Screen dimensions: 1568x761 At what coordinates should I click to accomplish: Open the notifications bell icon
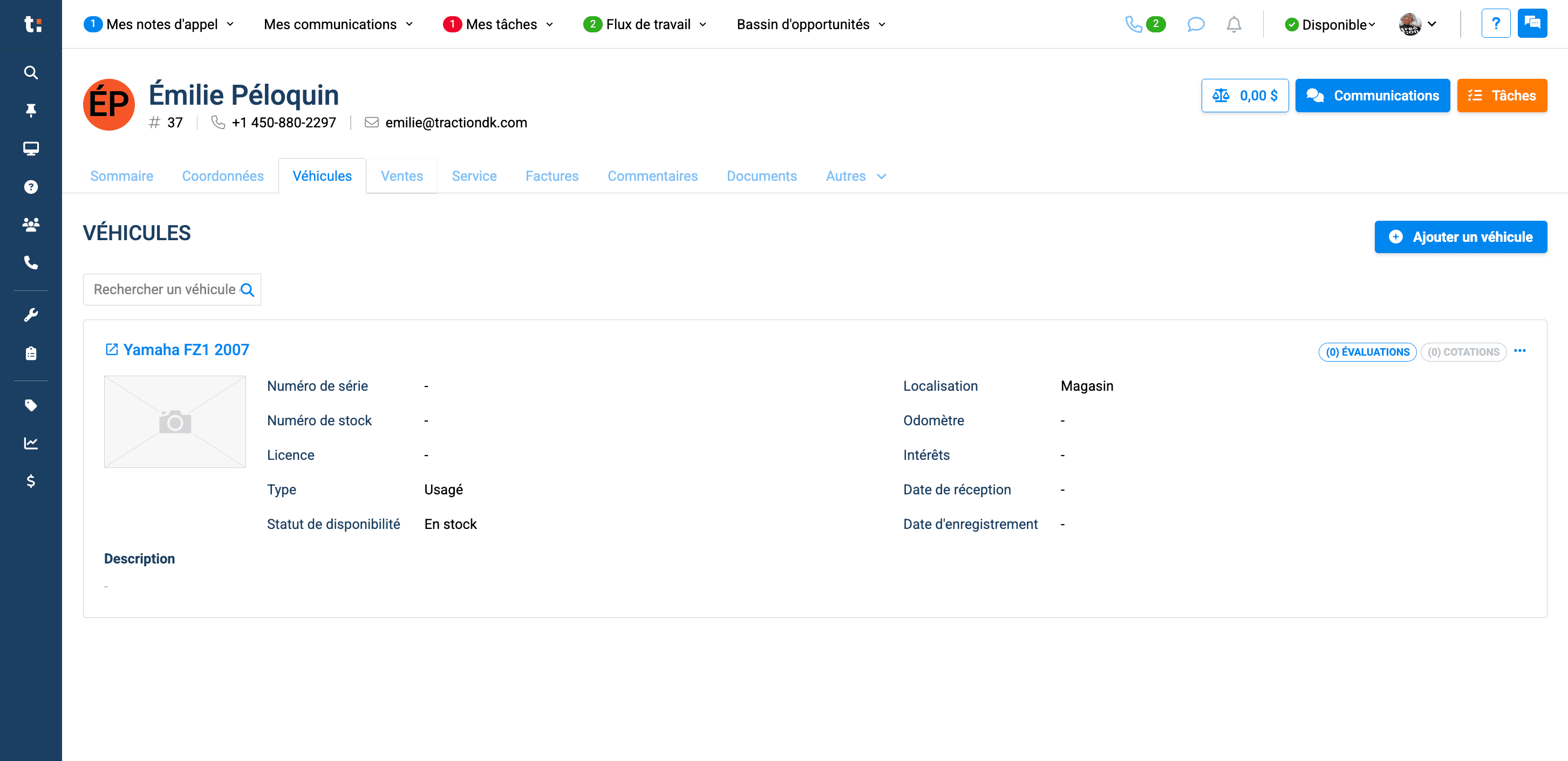[1233, 24]
